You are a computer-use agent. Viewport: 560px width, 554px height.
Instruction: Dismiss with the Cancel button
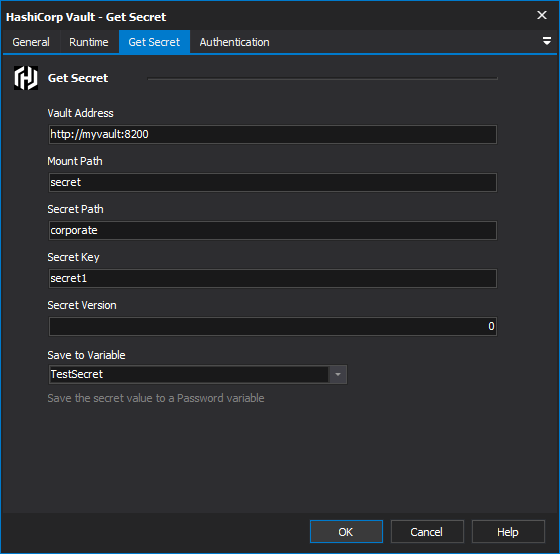point(427,532)
